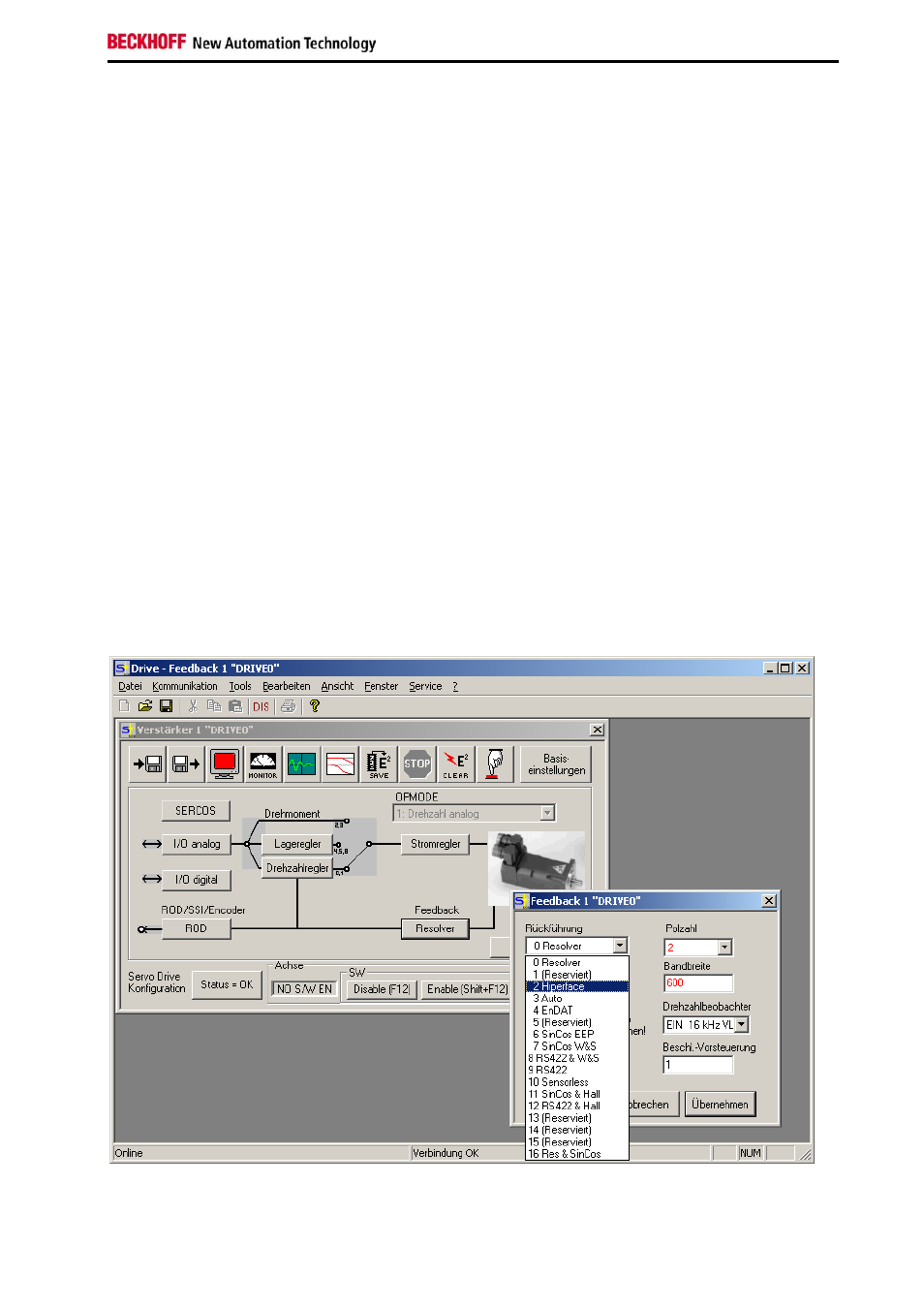Click the Disable (F12) button

coord(382,989)
